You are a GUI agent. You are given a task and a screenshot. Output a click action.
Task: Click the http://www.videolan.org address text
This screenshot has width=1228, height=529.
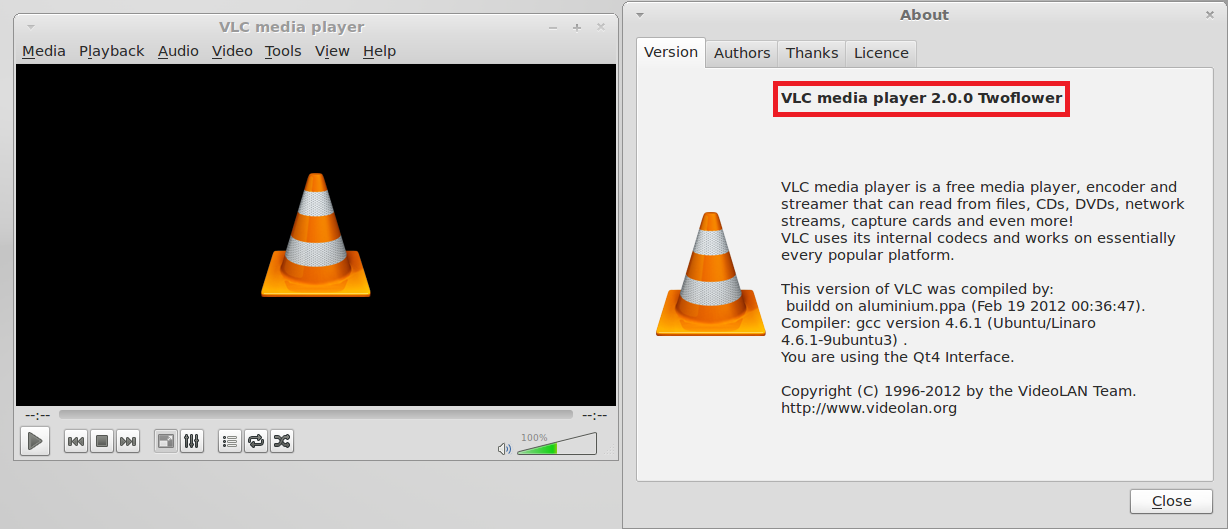(x=869, y=408)
